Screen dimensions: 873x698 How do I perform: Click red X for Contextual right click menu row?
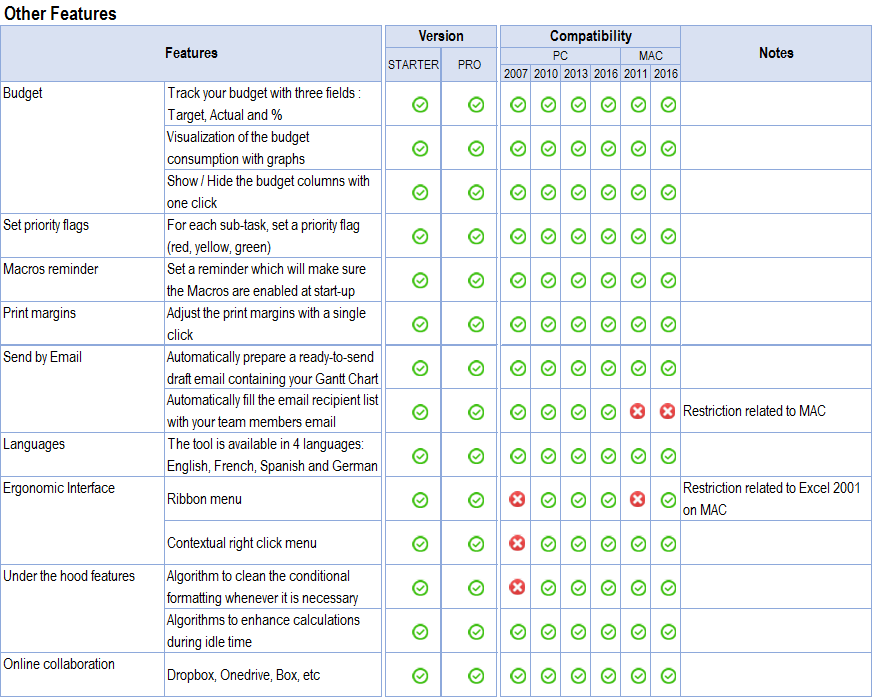coord(517,543)
